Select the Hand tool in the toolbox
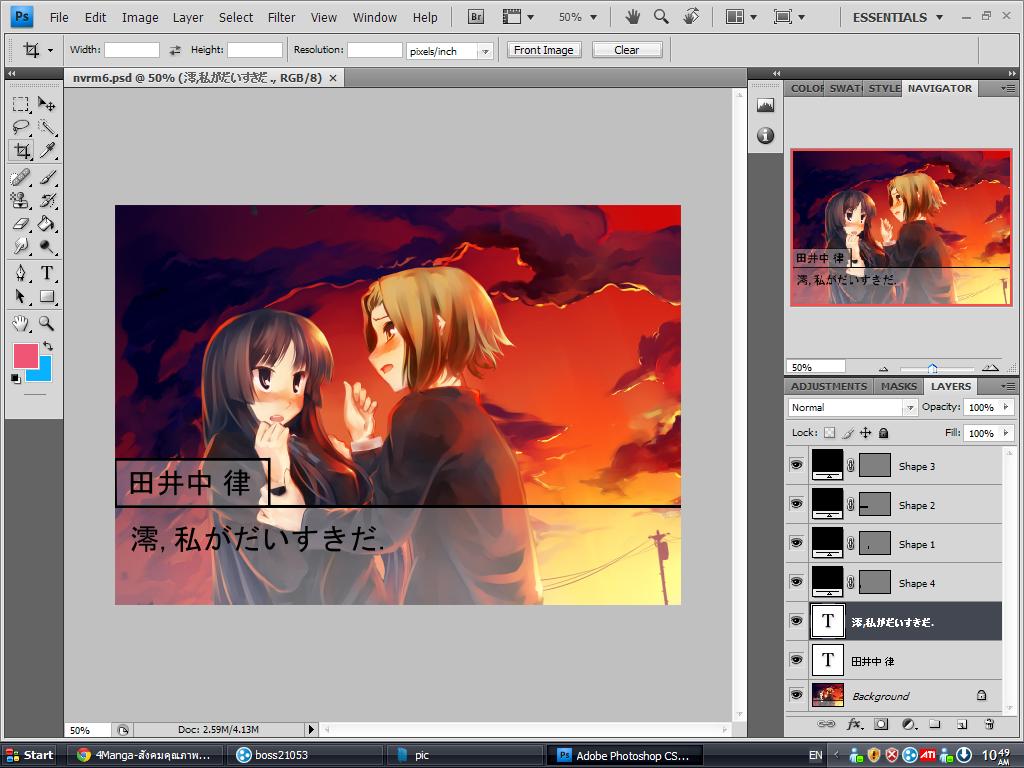The height and width of the screenshot is (768, 1024). (21, 323)
